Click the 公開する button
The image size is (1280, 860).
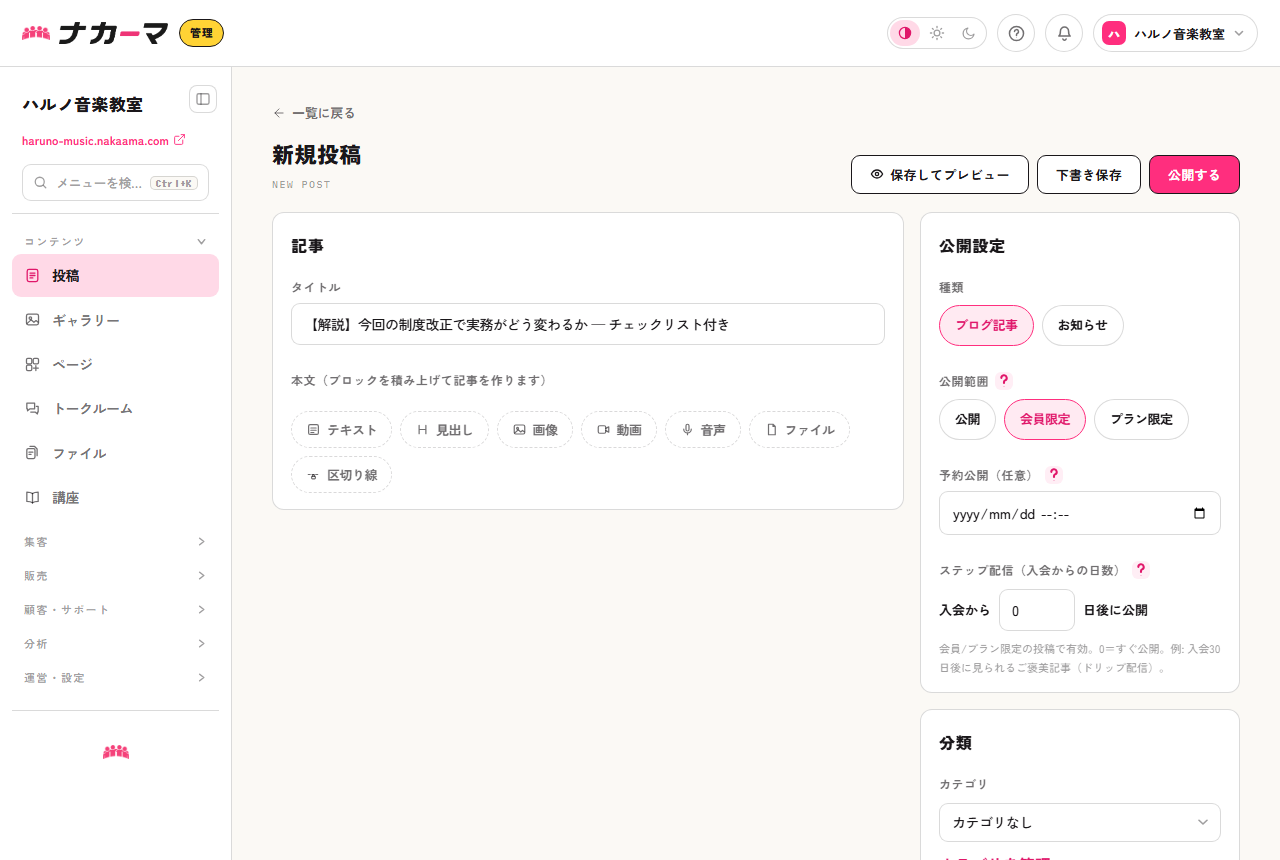click(x=1194, y=174)
